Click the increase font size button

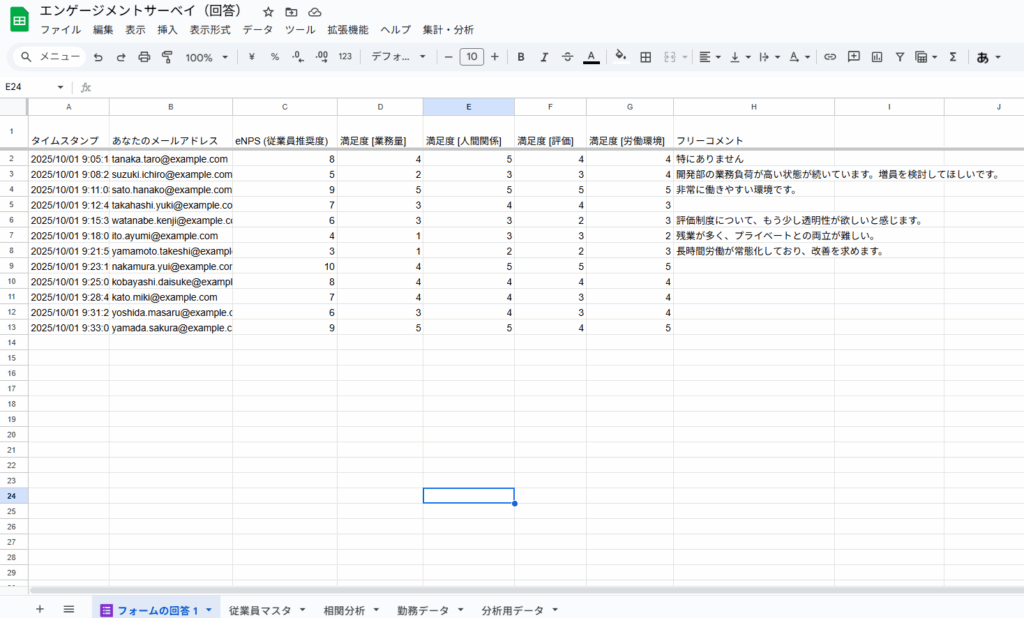pos(494,57)
